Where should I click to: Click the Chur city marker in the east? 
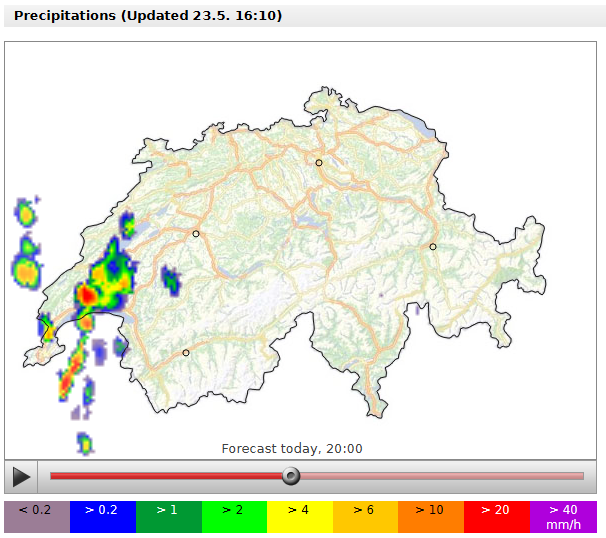433,246
